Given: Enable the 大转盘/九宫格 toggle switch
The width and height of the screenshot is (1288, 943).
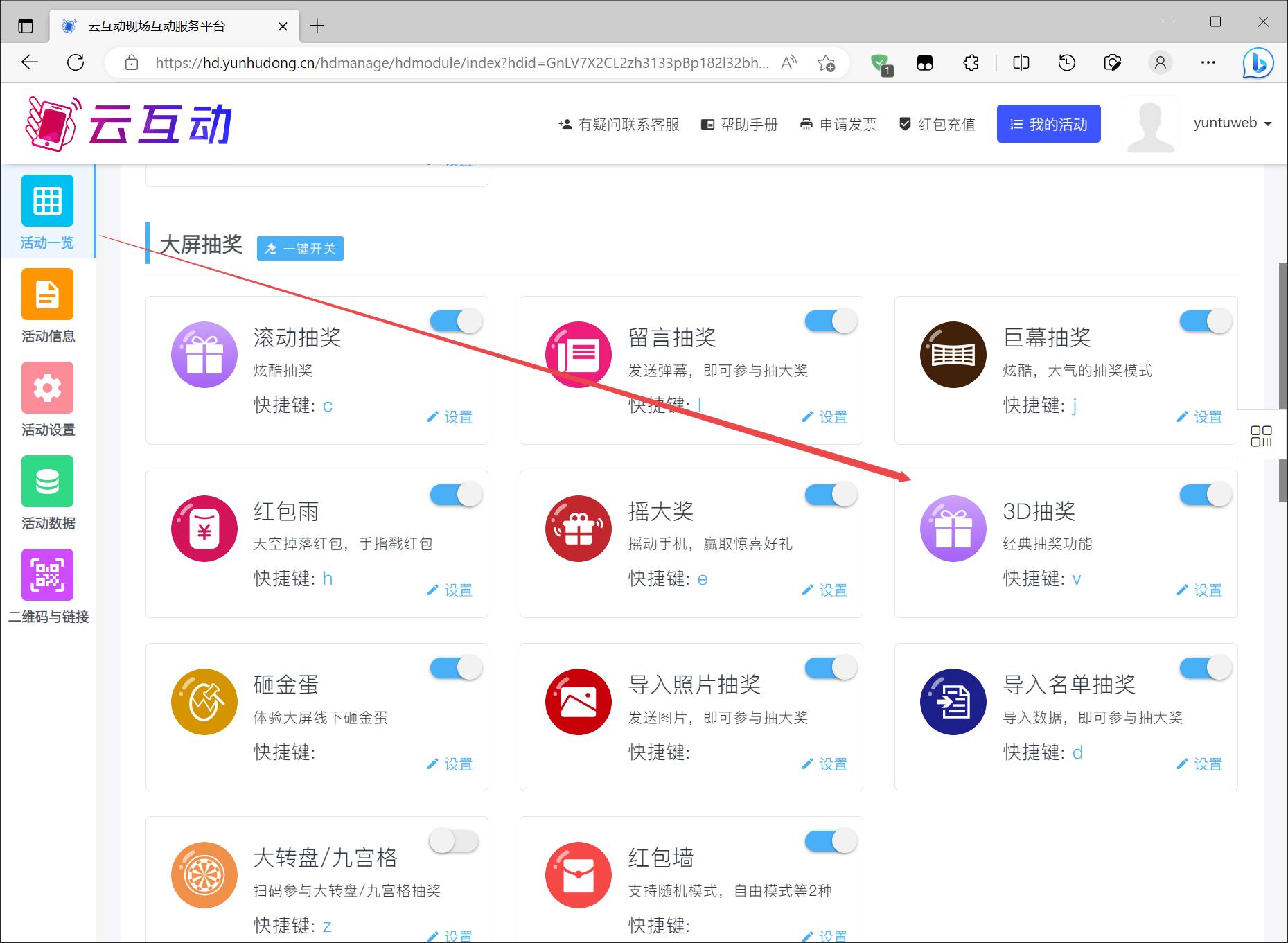Looking at the screenshot, I should coord(454,842).
